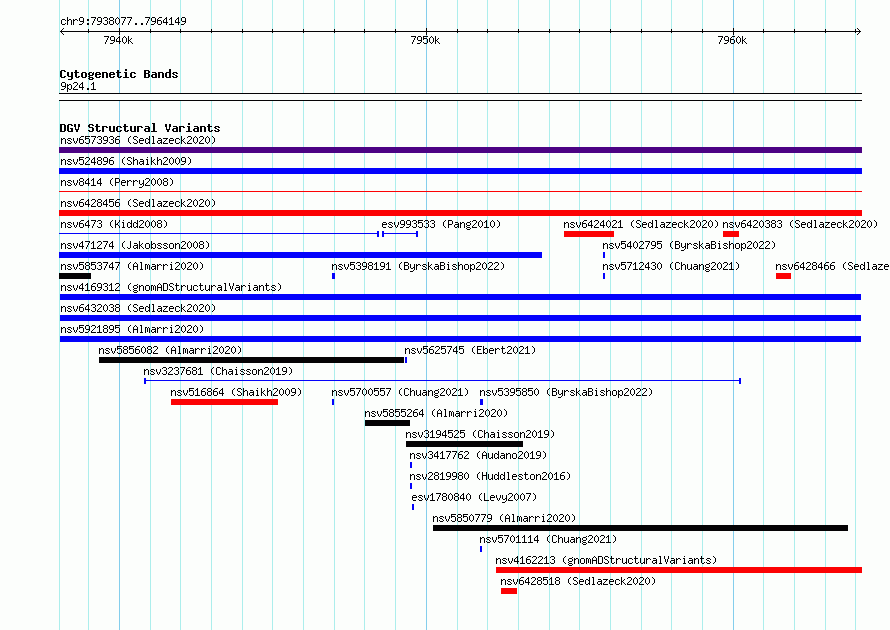Screen dimensions: 890x630
Task: Select nsv516864 (Shaikh2009) label
Action: point(236,392)
